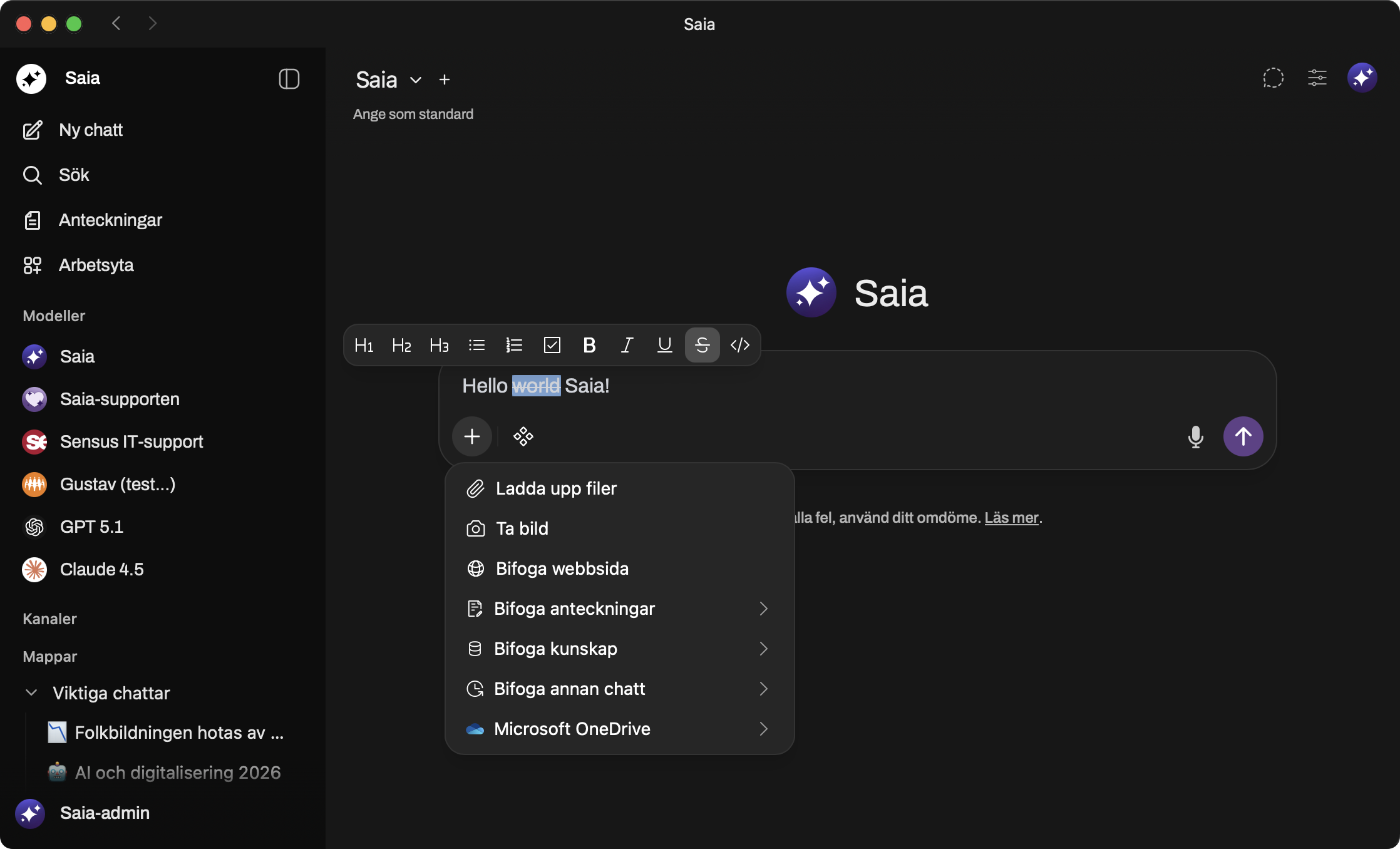
Task: Toggle strikethrough formatting off
Action: click(x=702, y=345)
